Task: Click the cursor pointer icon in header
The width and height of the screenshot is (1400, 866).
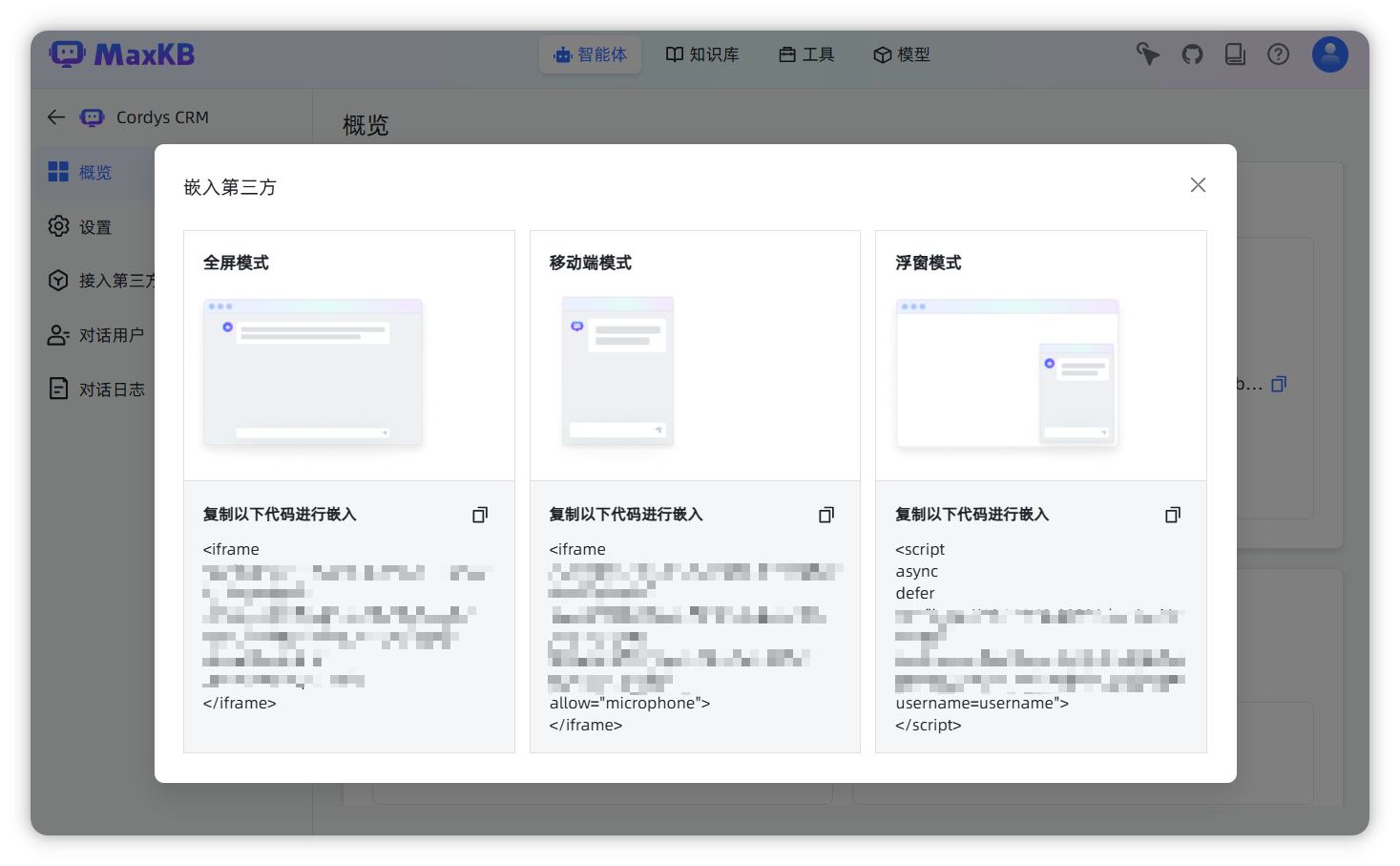Action: [x=1148, y=54]
